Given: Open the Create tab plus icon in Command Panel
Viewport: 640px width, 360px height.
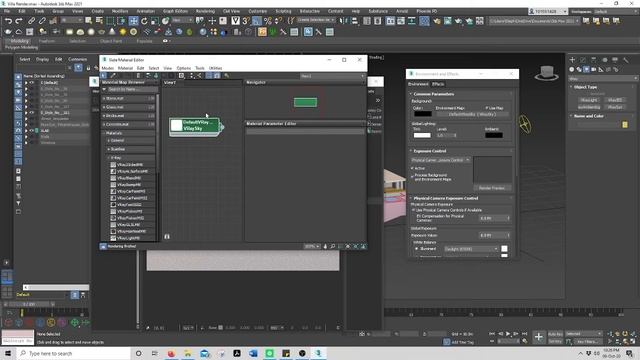Looking at the screenshot, I should tap(572, 60).
